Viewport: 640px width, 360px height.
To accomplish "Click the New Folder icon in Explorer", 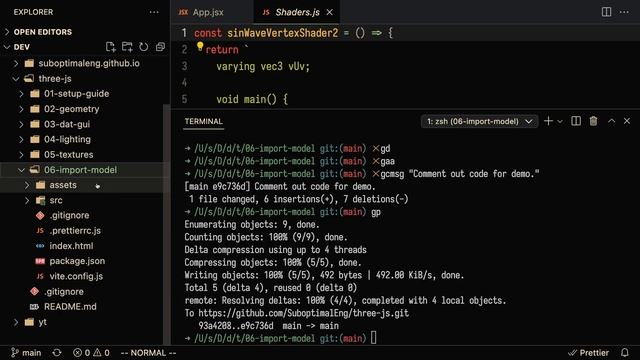I will [x=127, y=47].
